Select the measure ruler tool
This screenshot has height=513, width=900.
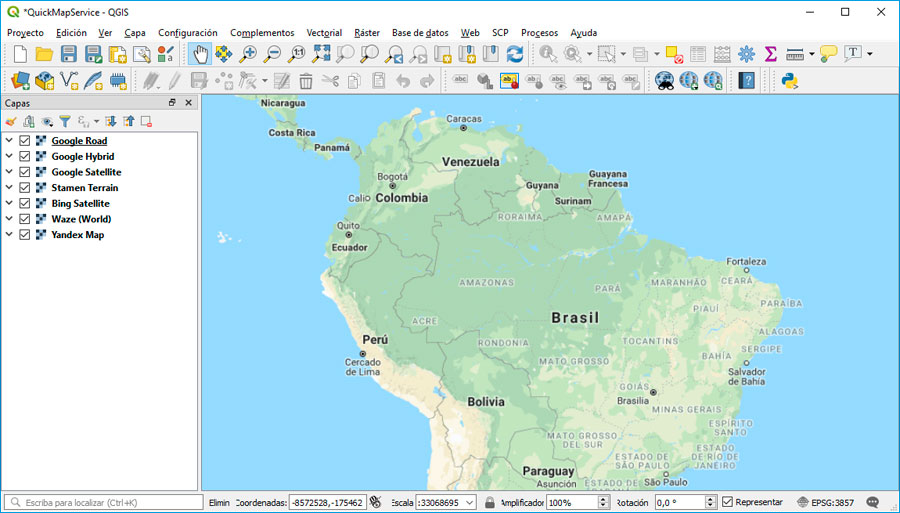(794, 54)
